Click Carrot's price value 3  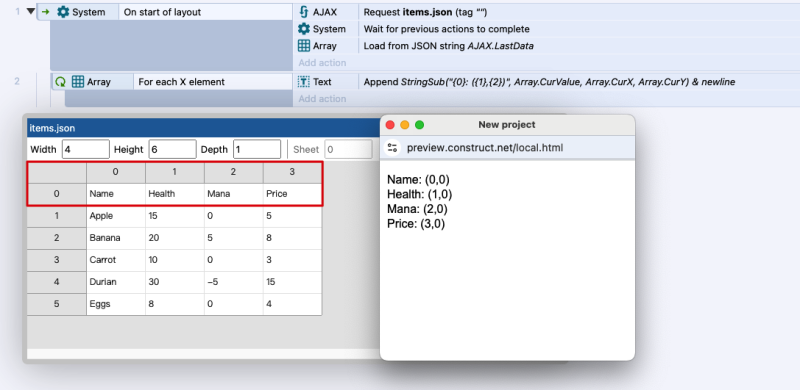pos(292,260)
